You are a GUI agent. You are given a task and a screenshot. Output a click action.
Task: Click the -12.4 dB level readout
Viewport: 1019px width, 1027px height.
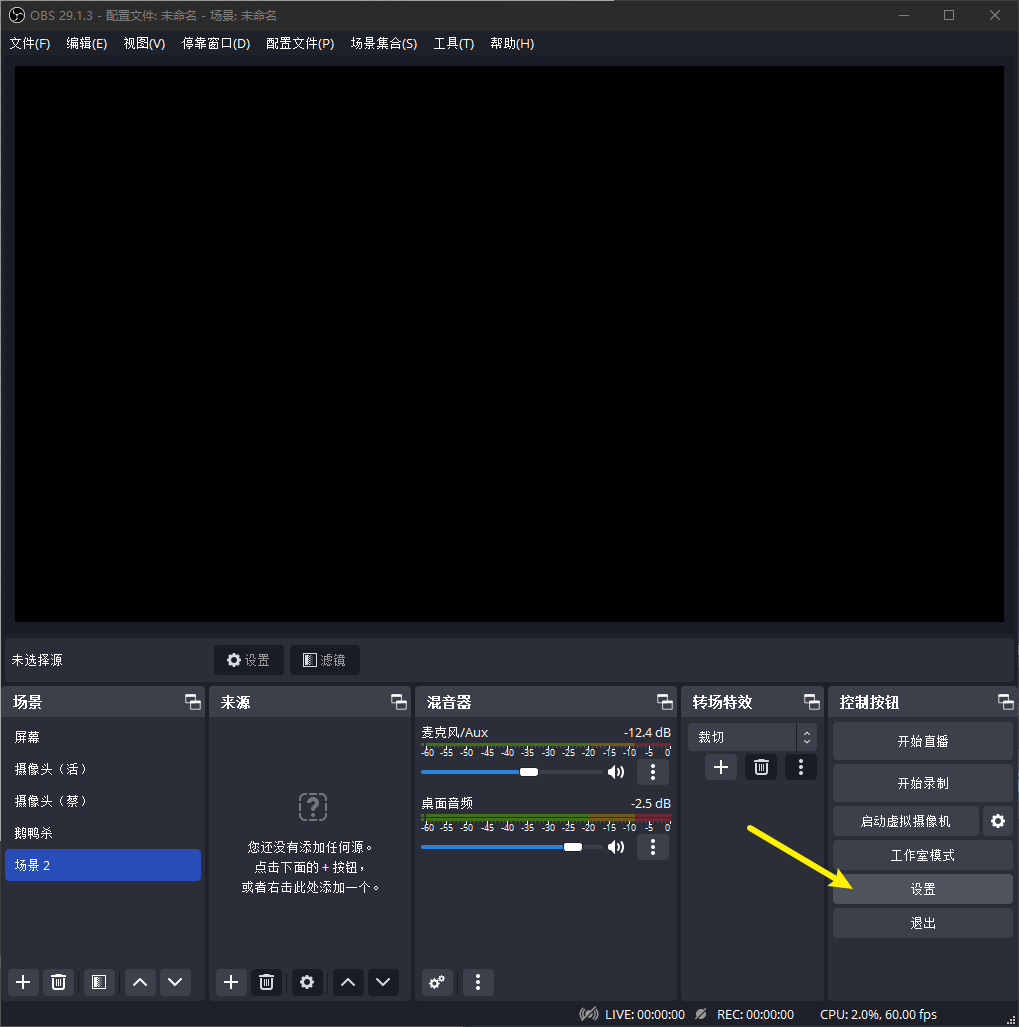(x=647, y=732)
